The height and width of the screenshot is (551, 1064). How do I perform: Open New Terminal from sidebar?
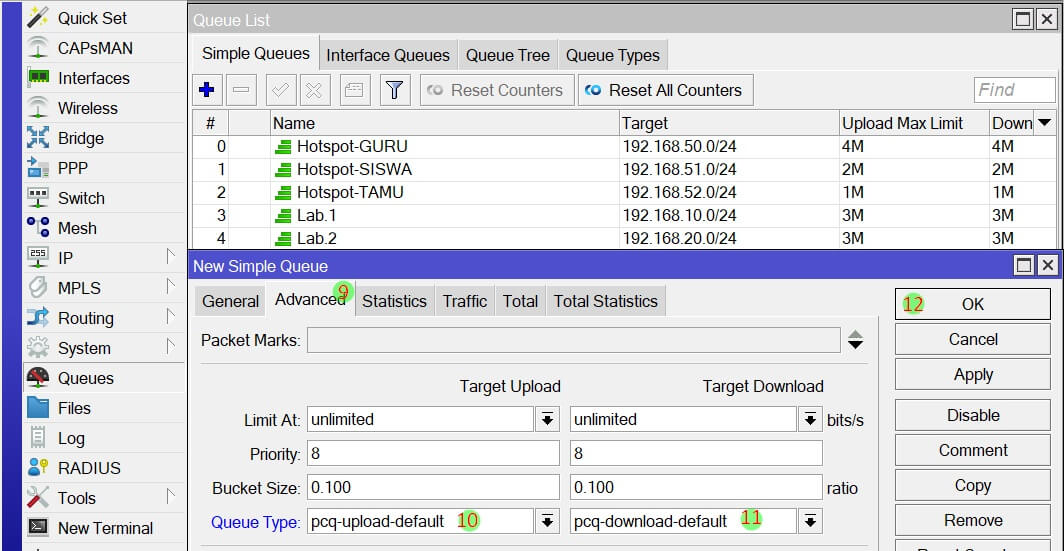pyautogui.click(x=105, y=528)
